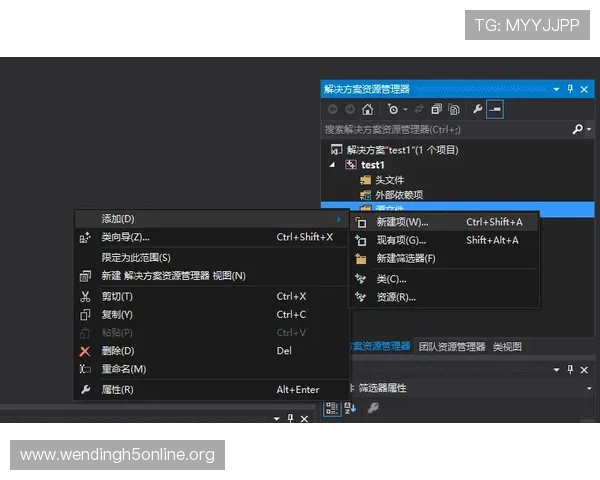
Task: Click the Collapse All icon in the toolbar
Action: click(436, 109)
